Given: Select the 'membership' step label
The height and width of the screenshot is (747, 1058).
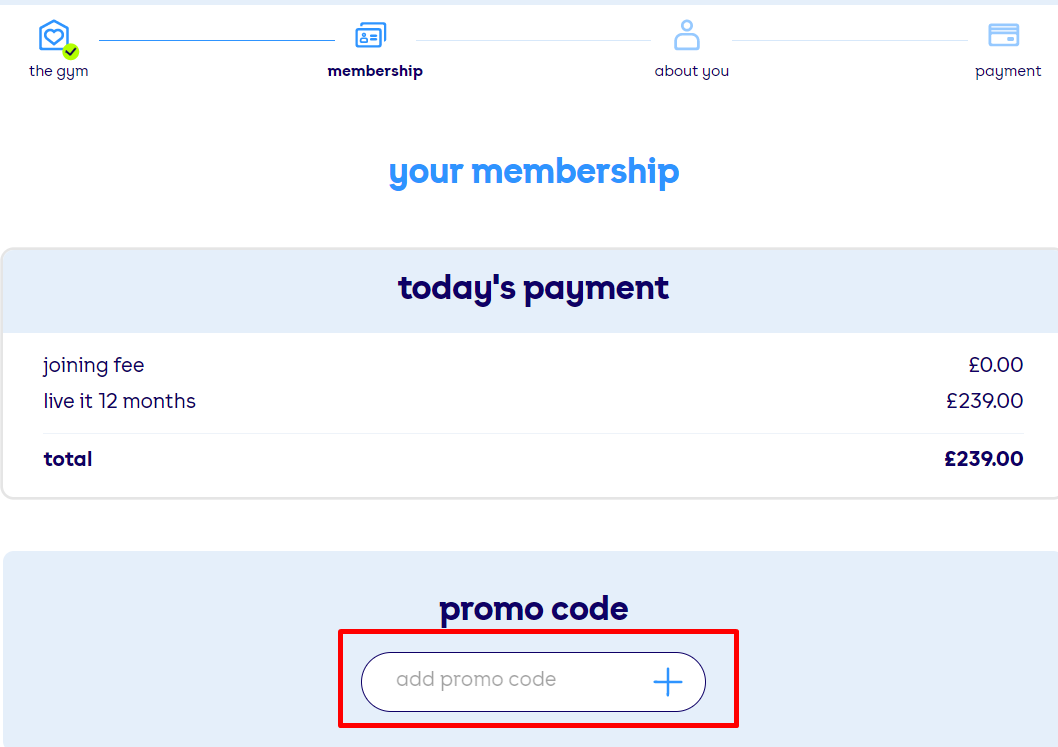Looking at the screenshot, I should coord(375,70).
